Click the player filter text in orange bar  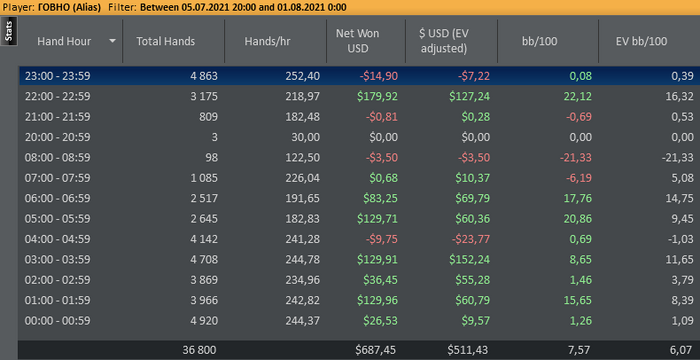175,7
